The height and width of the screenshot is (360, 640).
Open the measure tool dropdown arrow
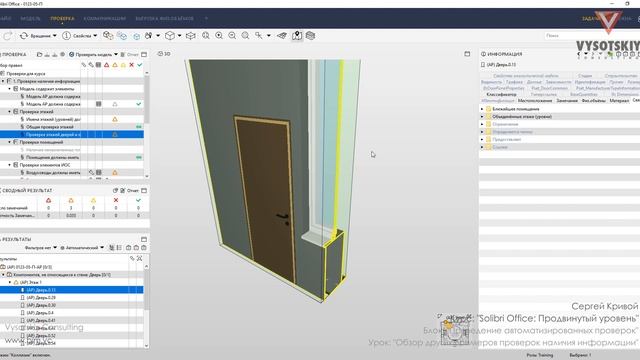coord(269,36)
